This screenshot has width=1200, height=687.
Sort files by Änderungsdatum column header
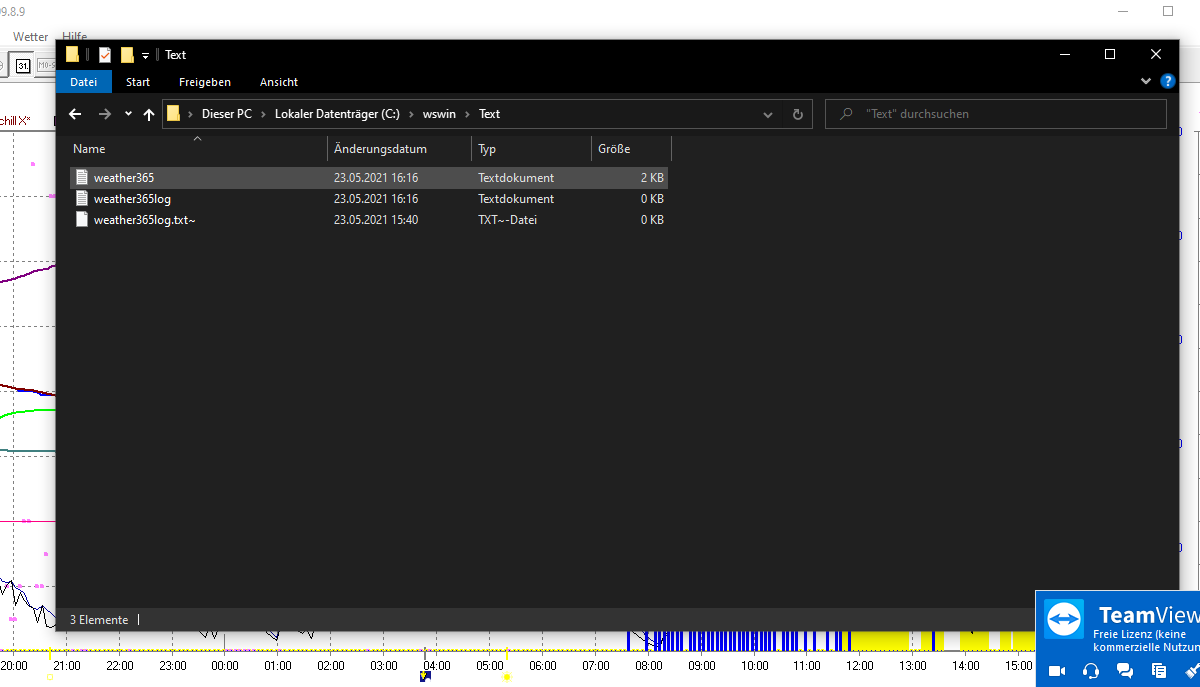click(x=380, y=149)
